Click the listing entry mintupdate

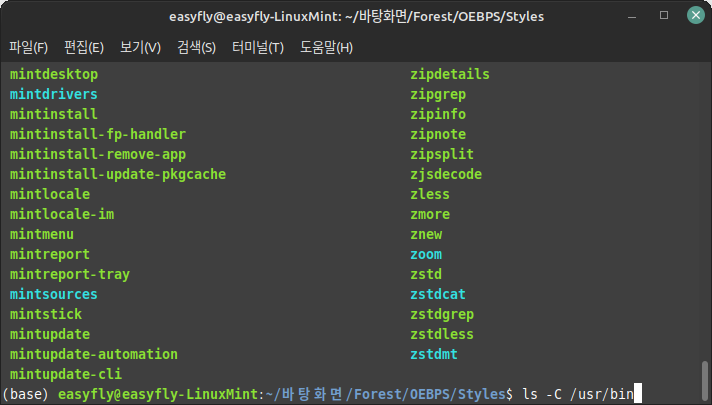pos(50,335)
